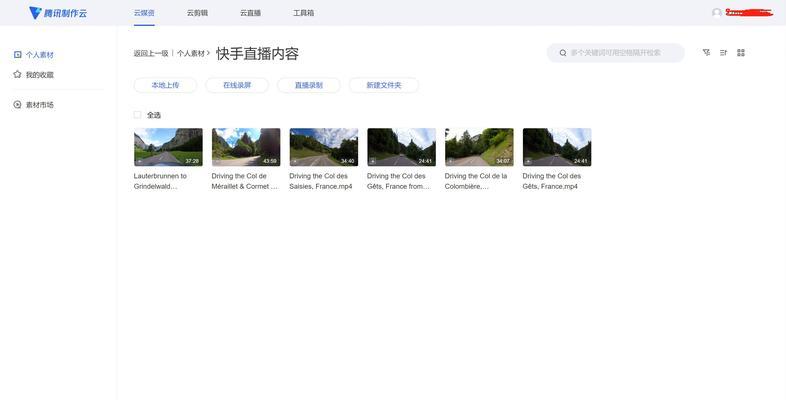Click file name Col des Saisies, France.mp4
Image resolution: width=786 pixels, height=400 pixels.
point(321,181)
